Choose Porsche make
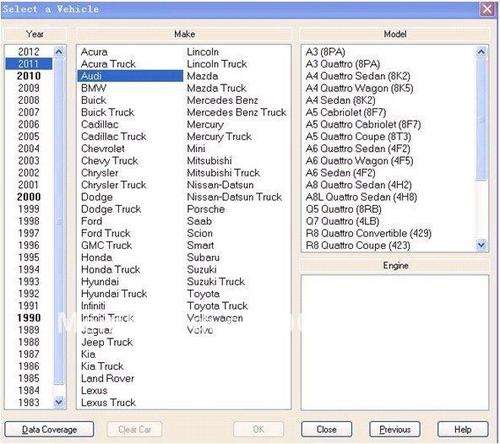The width and height of the screenshot is (500, 444). (206, 209)
